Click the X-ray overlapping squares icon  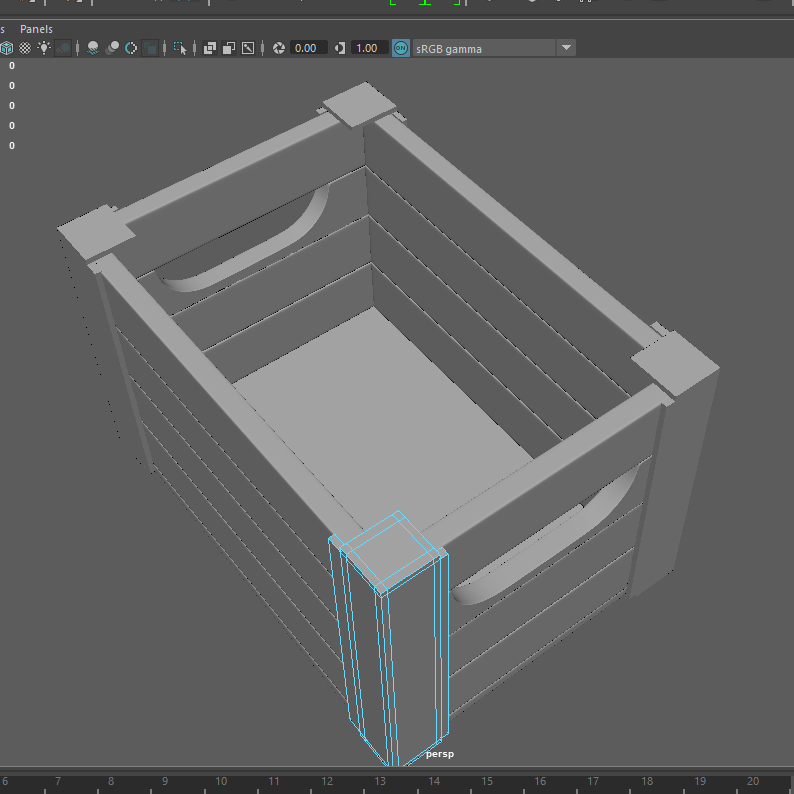(210, 48)
